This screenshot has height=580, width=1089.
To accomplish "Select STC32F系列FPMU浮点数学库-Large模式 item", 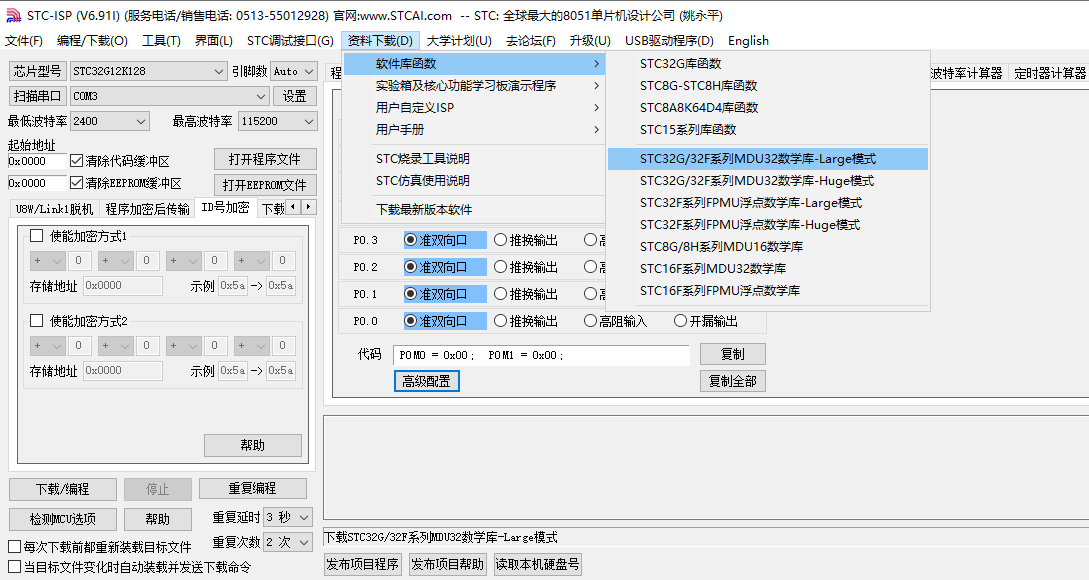I will pos(767,203).
